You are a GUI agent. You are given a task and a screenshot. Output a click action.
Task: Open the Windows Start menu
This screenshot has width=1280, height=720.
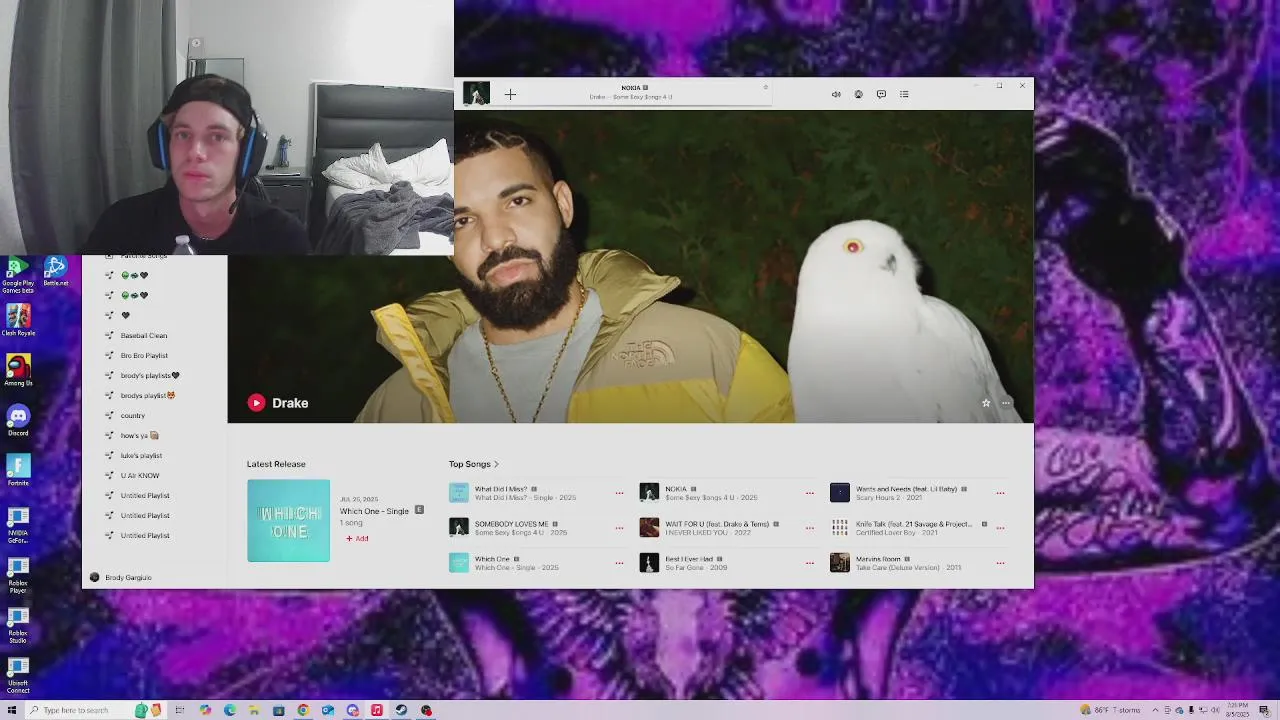(12, 711)
